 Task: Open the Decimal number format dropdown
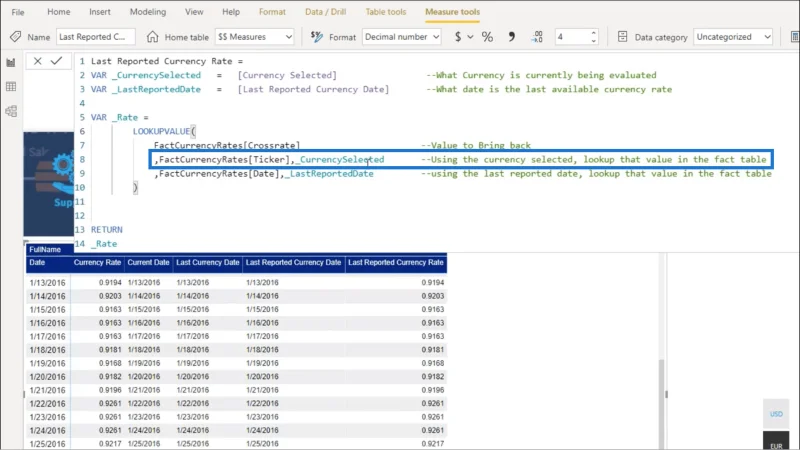tap(402, 37)
